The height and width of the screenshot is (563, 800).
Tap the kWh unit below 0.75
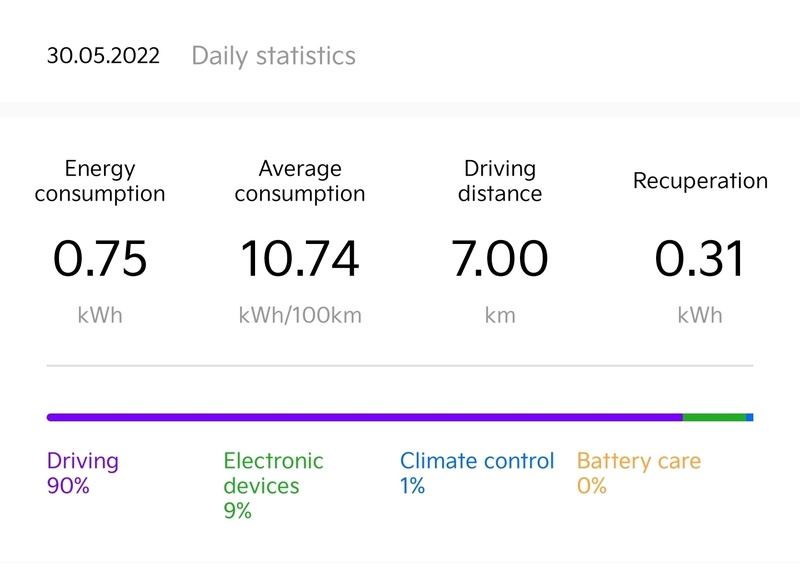click(x=100, y=316)
